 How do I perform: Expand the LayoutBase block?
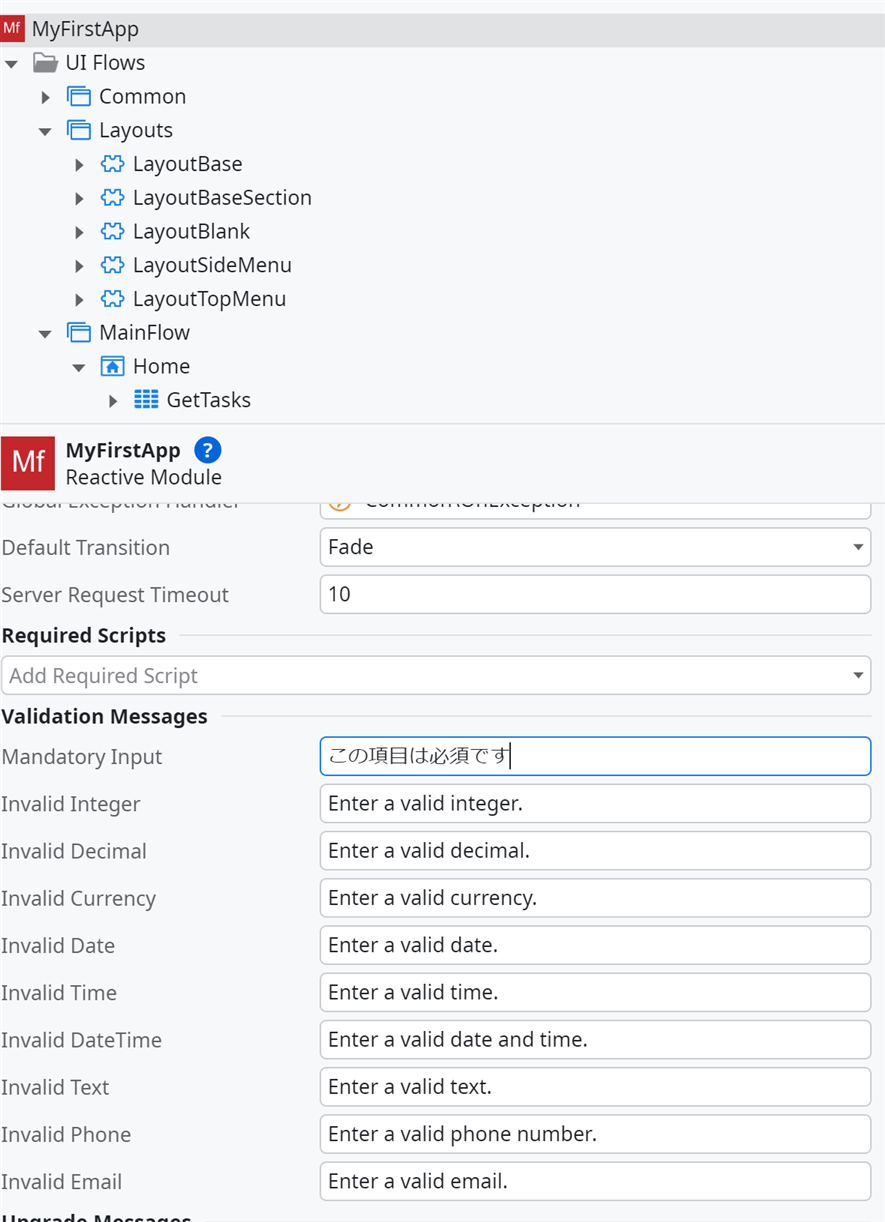click(79, 164)
